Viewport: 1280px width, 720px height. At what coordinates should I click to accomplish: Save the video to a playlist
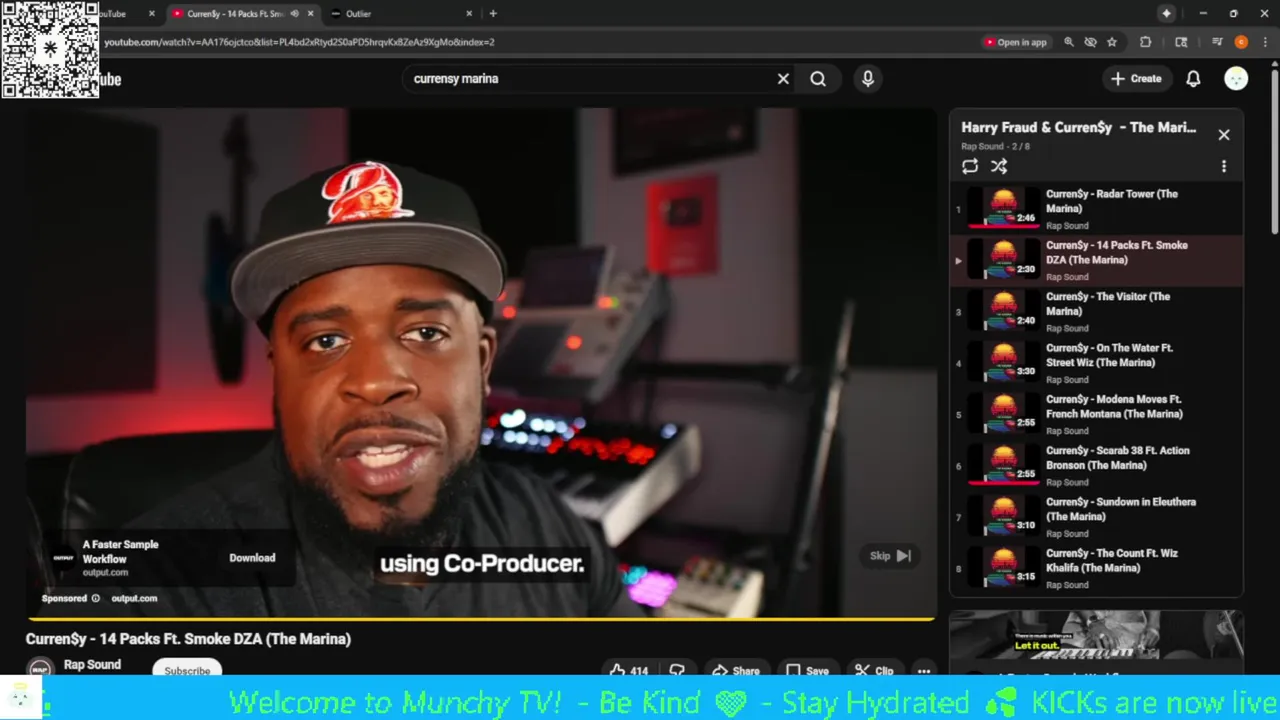(807, 671)
